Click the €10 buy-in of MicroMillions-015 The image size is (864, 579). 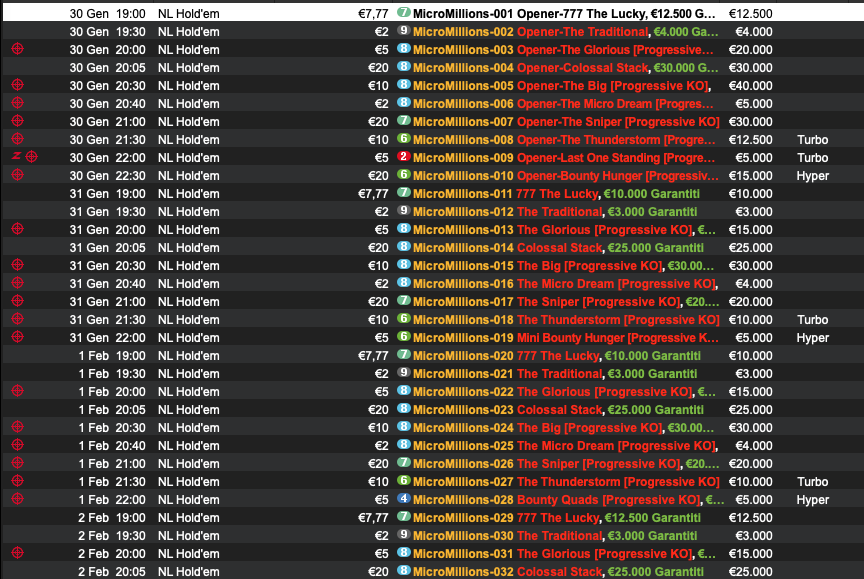point(378,266)
